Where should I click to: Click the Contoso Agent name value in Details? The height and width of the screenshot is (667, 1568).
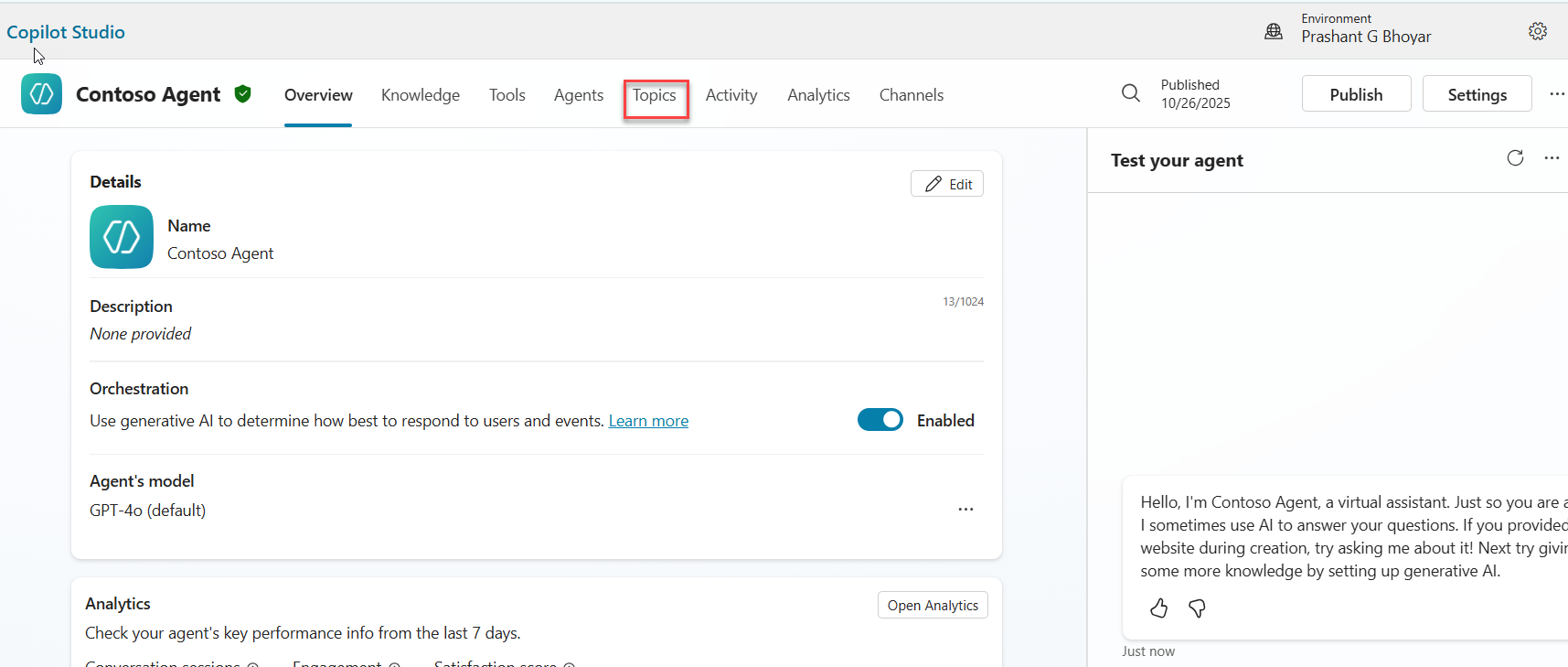(x=220, y=253)
